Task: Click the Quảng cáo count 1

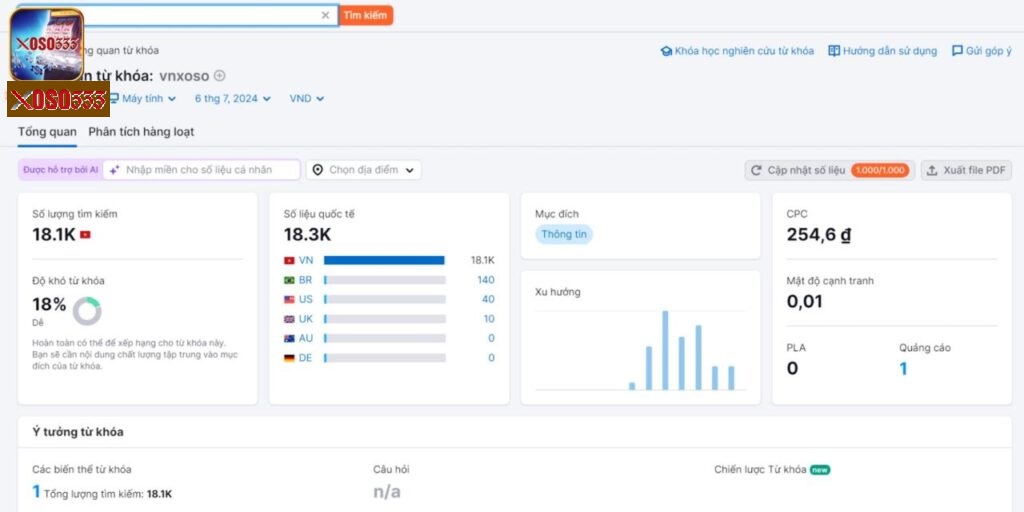Action: [x=903, y=368]
